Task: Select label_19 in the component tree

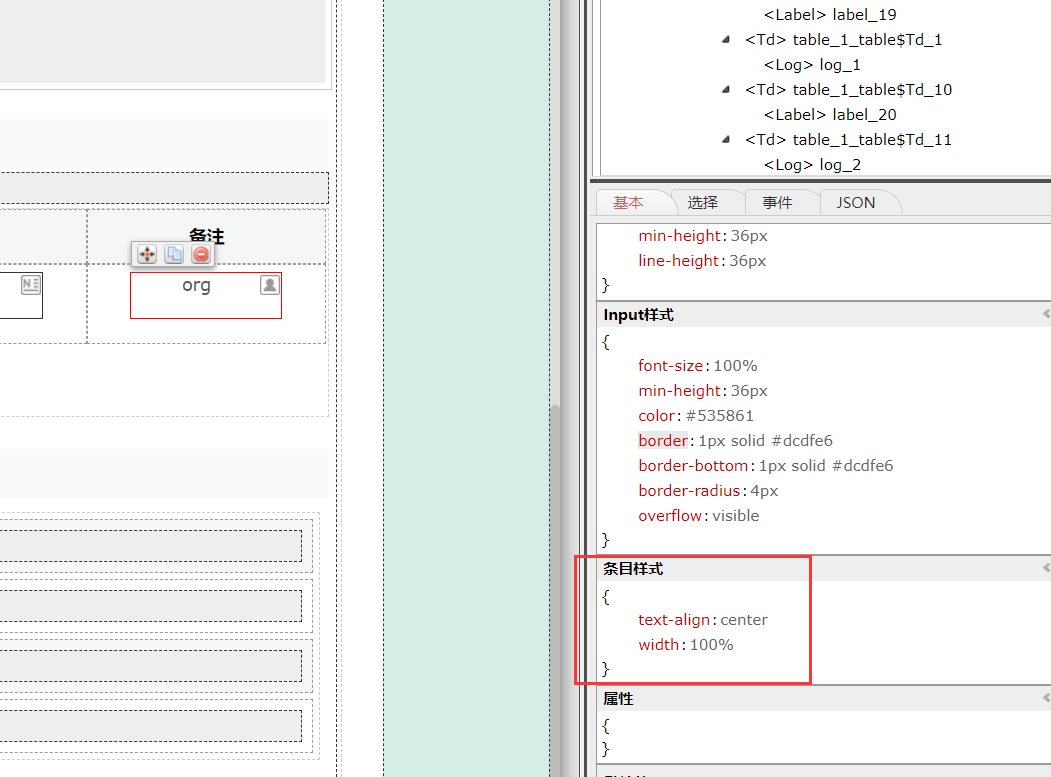Action: point(830,15)
